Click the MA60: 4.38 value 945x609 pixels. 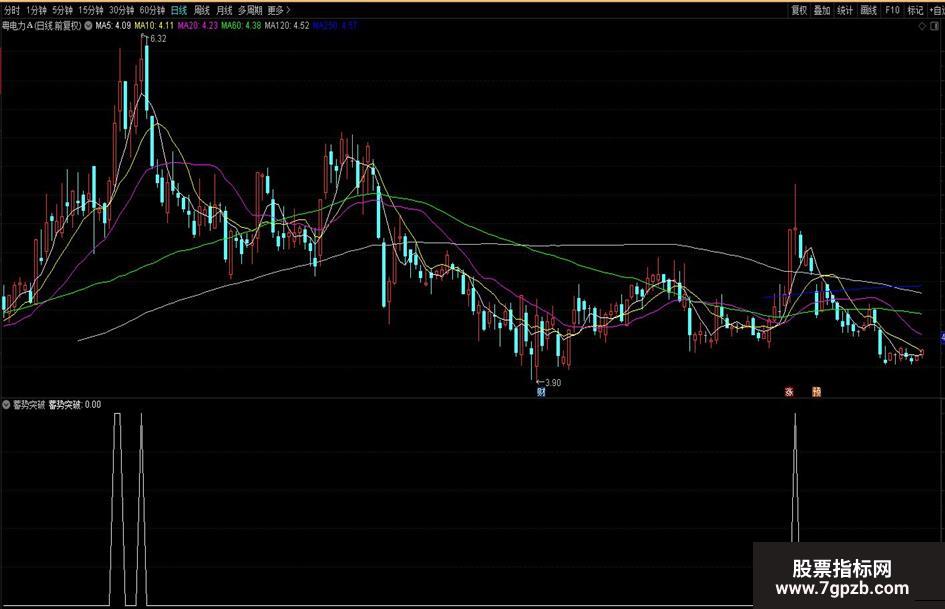(241, 26)
